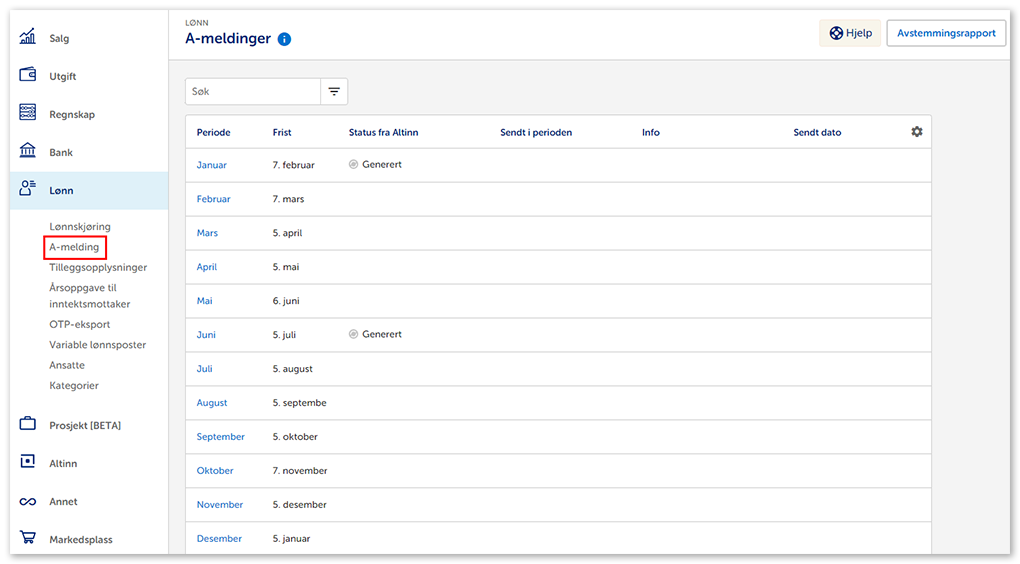Viewport: 1020px width, 564px height.
Task: Click into the Søk search field
Action: pos(253,91)
